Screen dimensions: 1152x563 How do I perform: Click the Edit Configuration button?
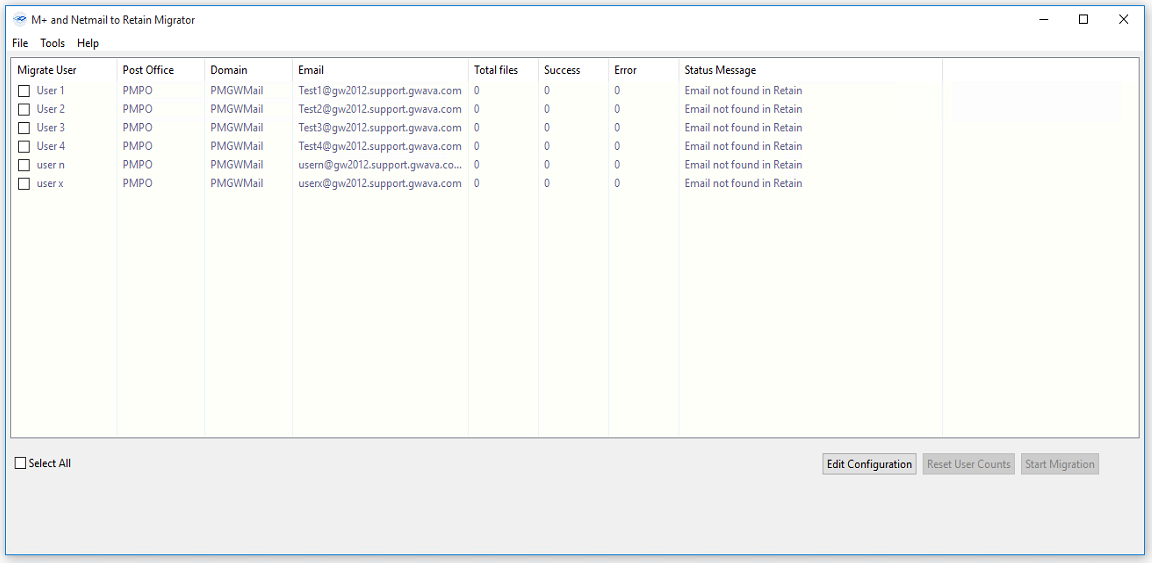point(869,464)
